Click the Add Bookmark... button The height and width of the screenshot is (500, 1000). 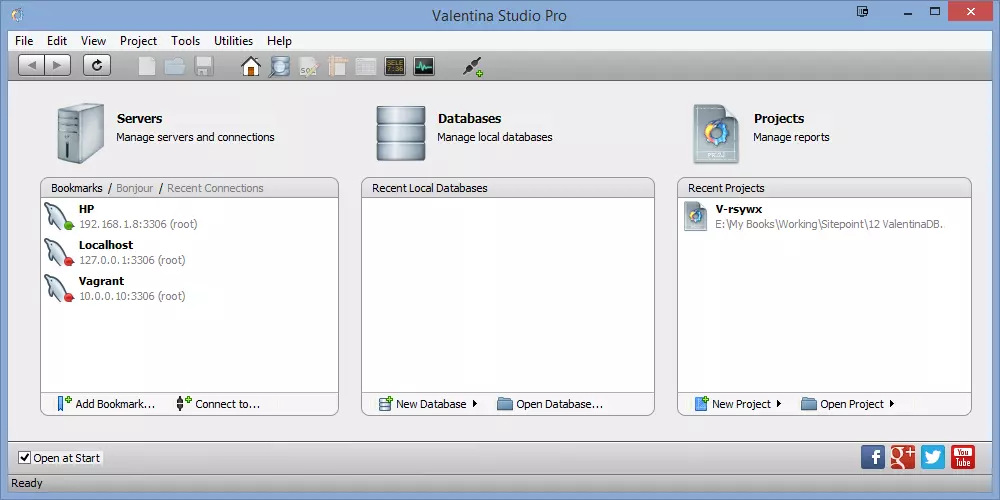[107, 404]
